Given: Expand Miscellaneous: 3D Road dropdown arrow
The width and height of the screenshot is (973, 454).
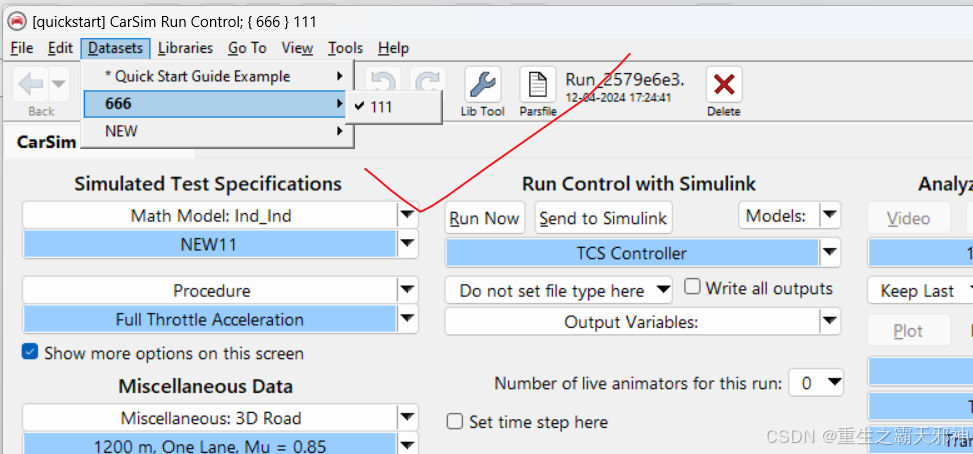Looking at the screenshot, I should 407,417.
